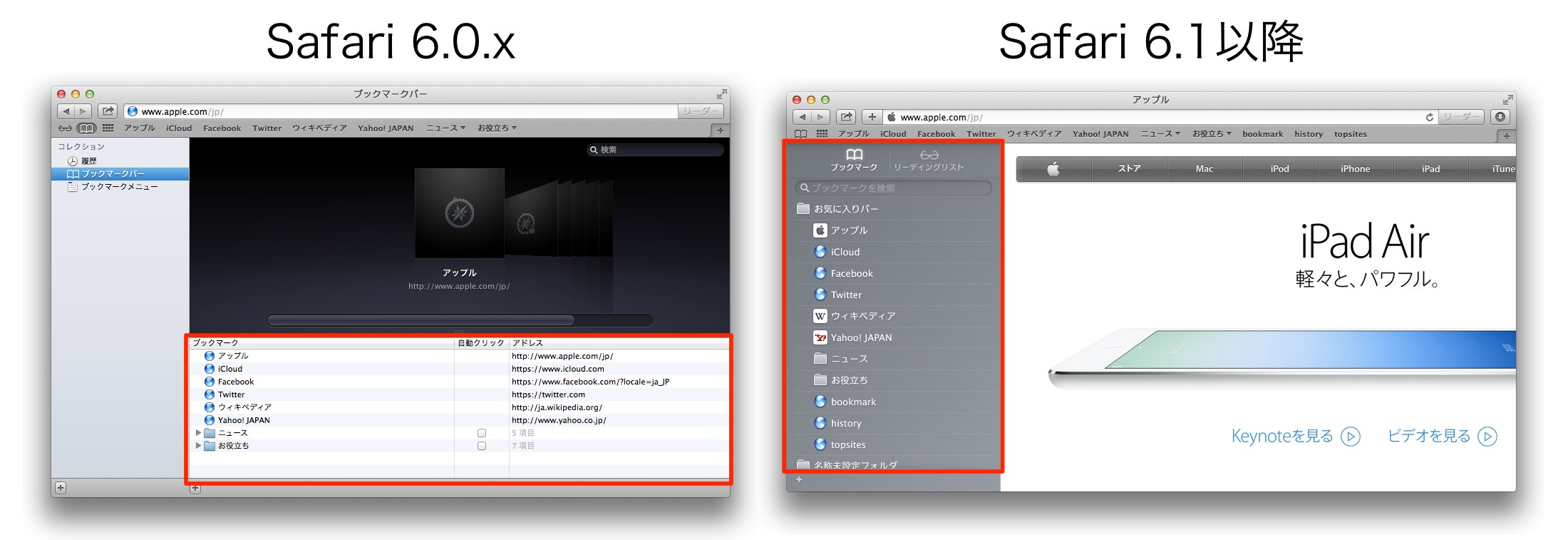This screenshot has width=1568, height=540.
Task: Open Share button in Safari 6.1 window
Action: pyautogui.click(x=846, y=117)
